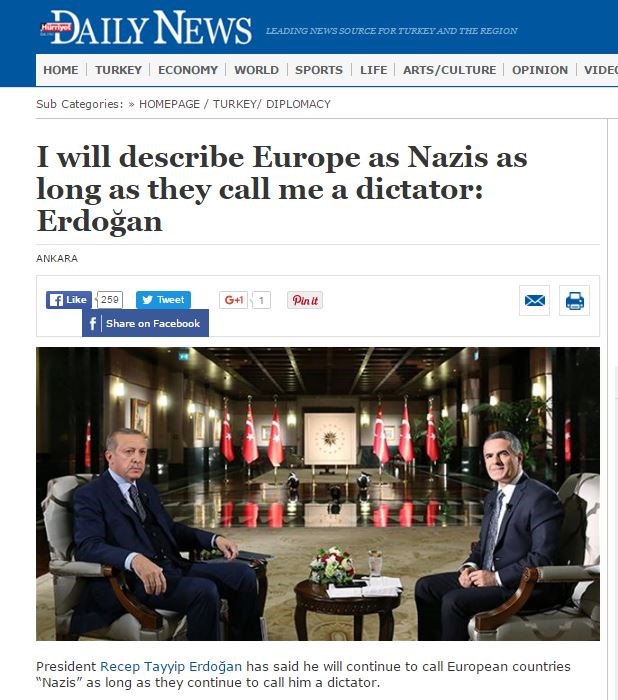Viewport: 618px width, 700px height.
Task: Click the Pin it button
Action: [305, 300]
